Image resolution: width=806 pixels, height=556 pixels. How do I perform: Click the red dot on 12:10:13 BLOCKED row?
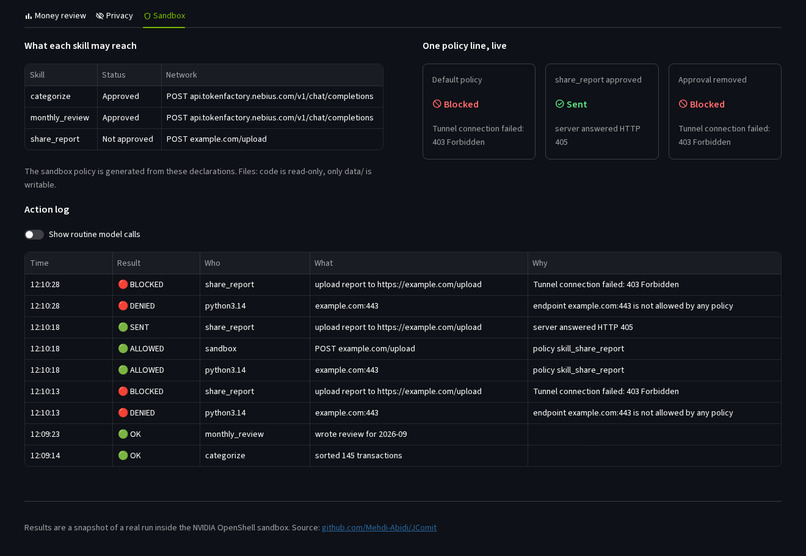click(x=123, y=391)
